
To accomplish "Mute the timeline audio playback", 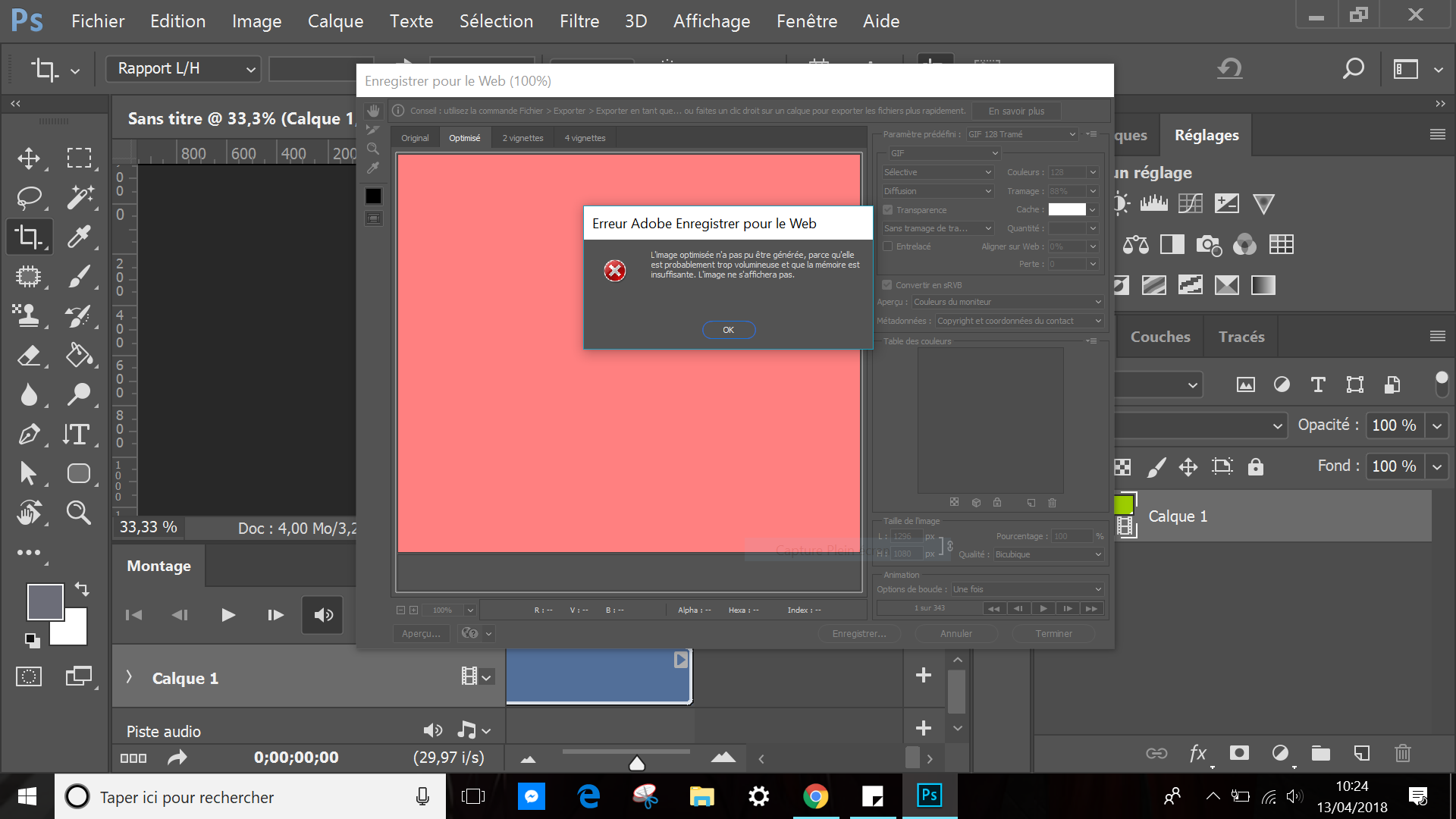I will [323, 615].
